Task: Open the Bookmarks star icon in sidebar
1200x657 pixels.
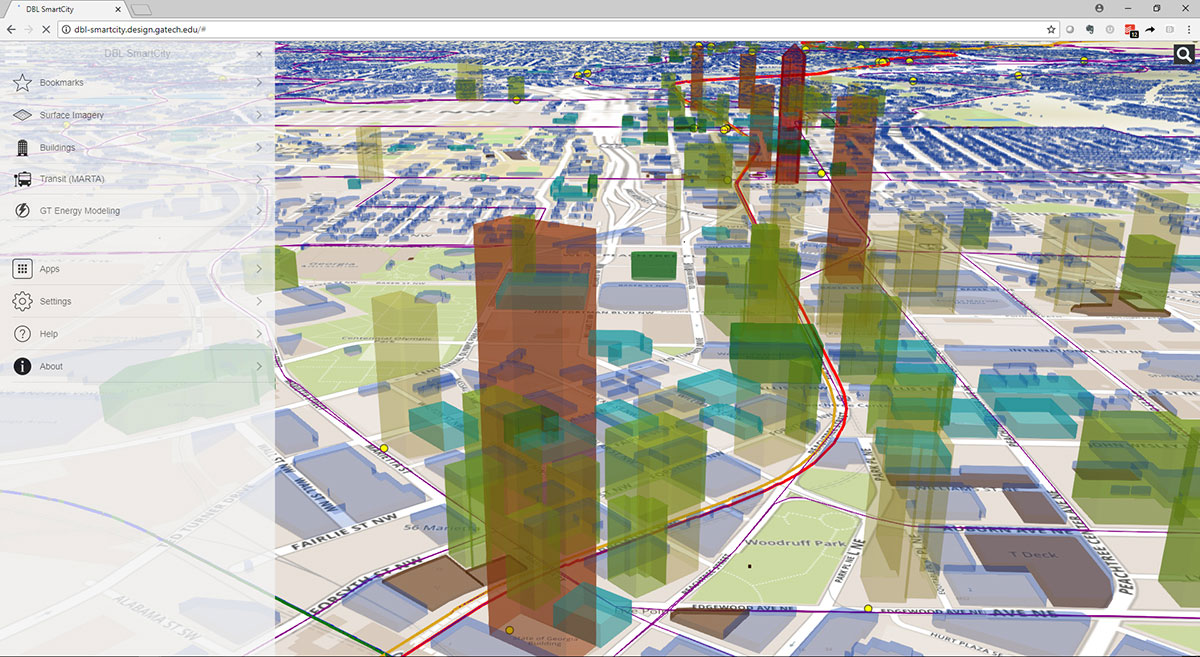Action: [x=22, y=82]
